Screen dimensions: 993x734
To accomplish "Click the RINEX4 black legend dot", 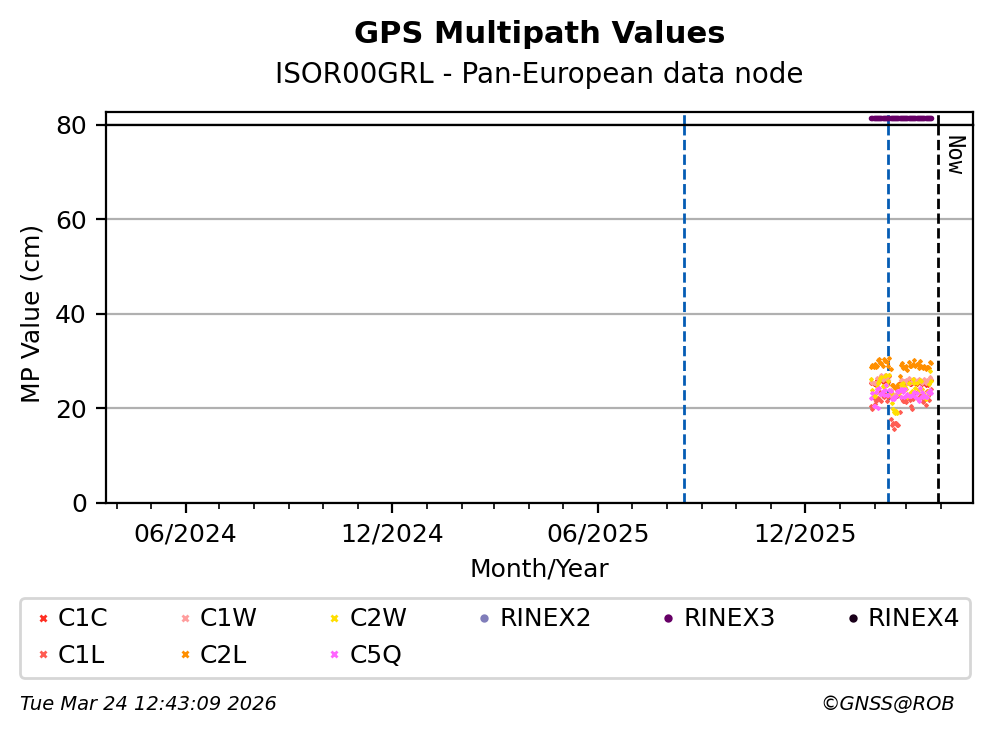I will (x=853, y=619).
